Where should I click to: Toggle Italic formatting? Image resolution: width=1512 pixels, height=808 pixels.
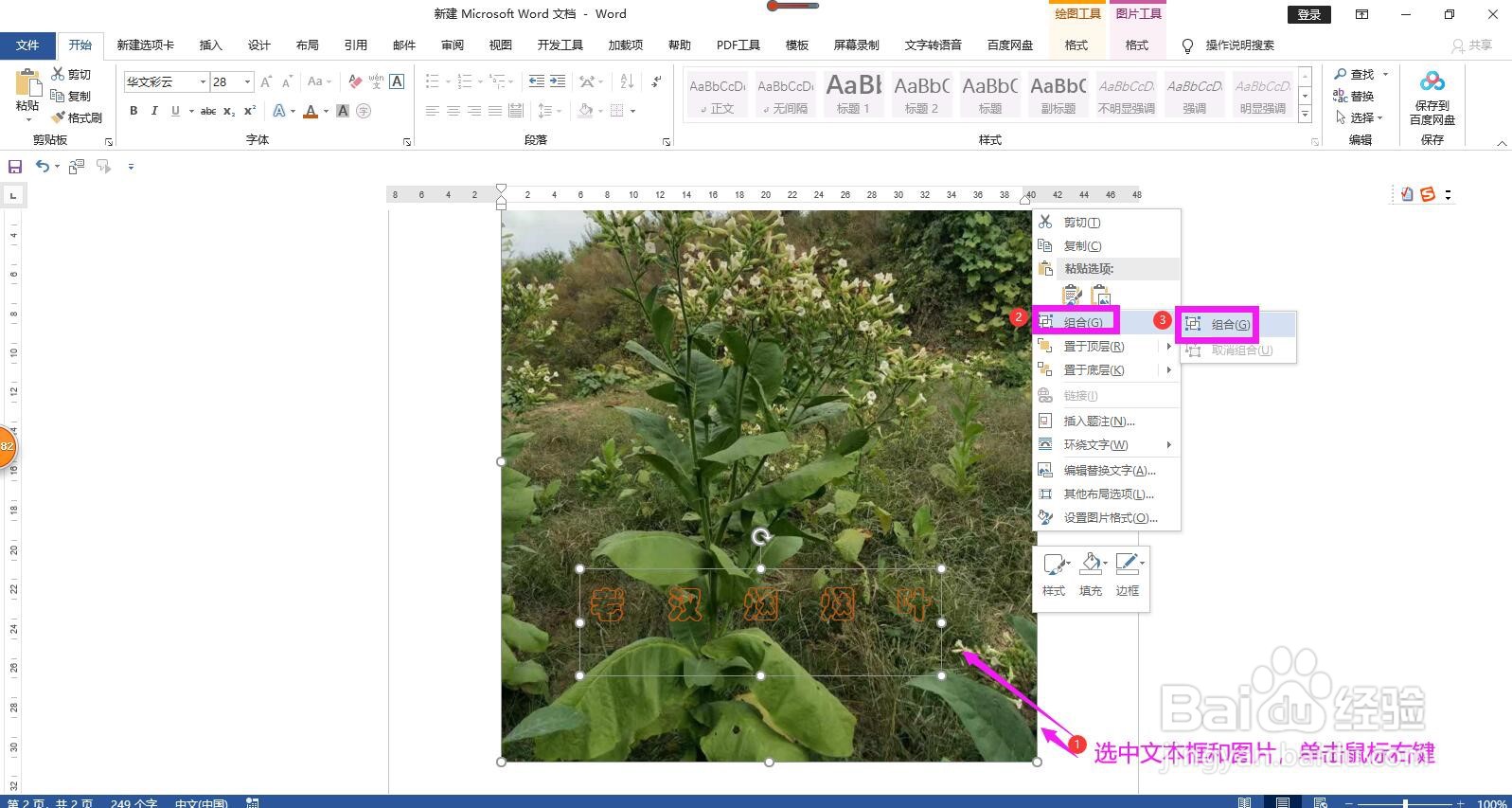[154, 111]
